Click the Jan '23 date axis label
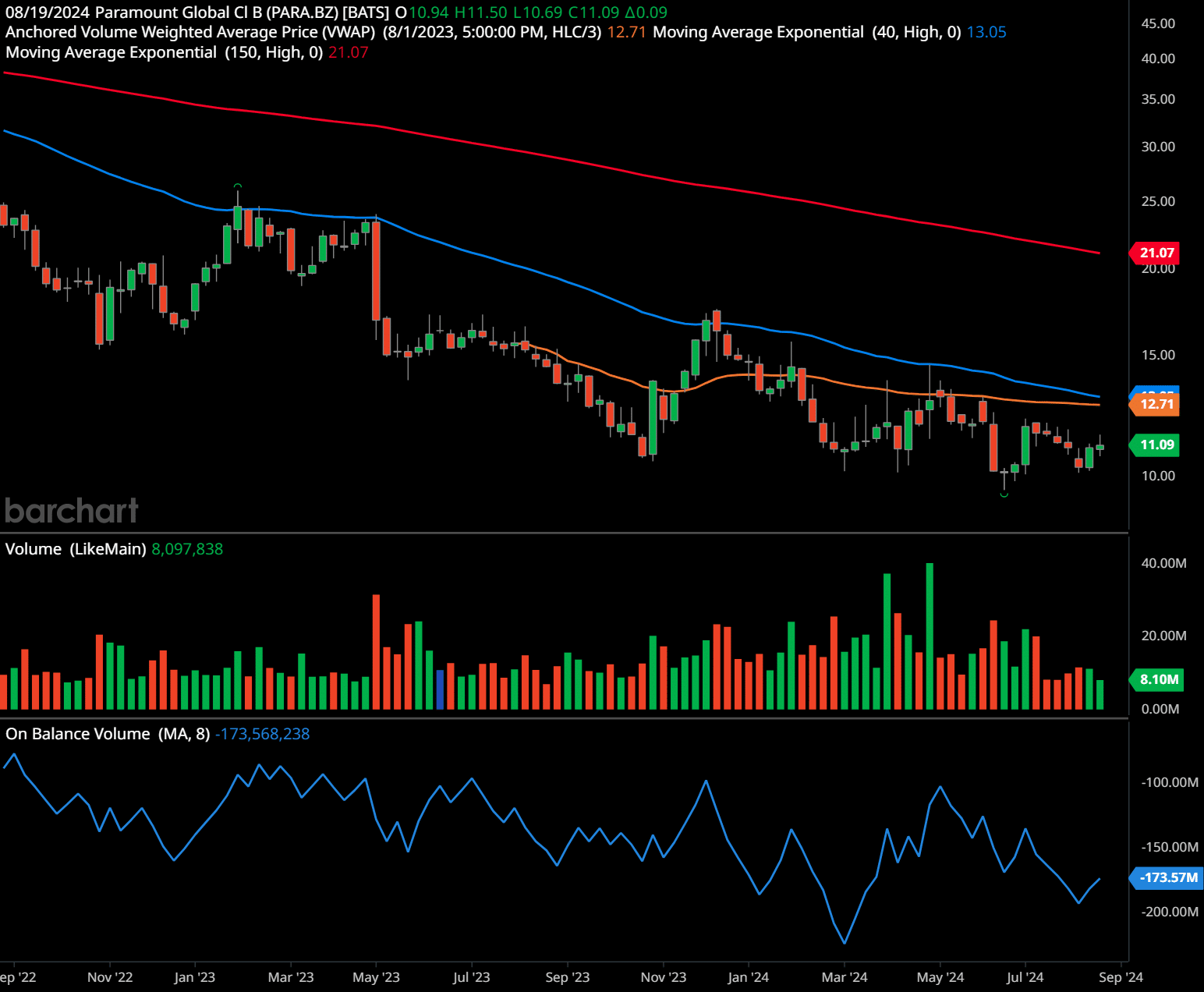1204x992 pixels. point(194,977)
